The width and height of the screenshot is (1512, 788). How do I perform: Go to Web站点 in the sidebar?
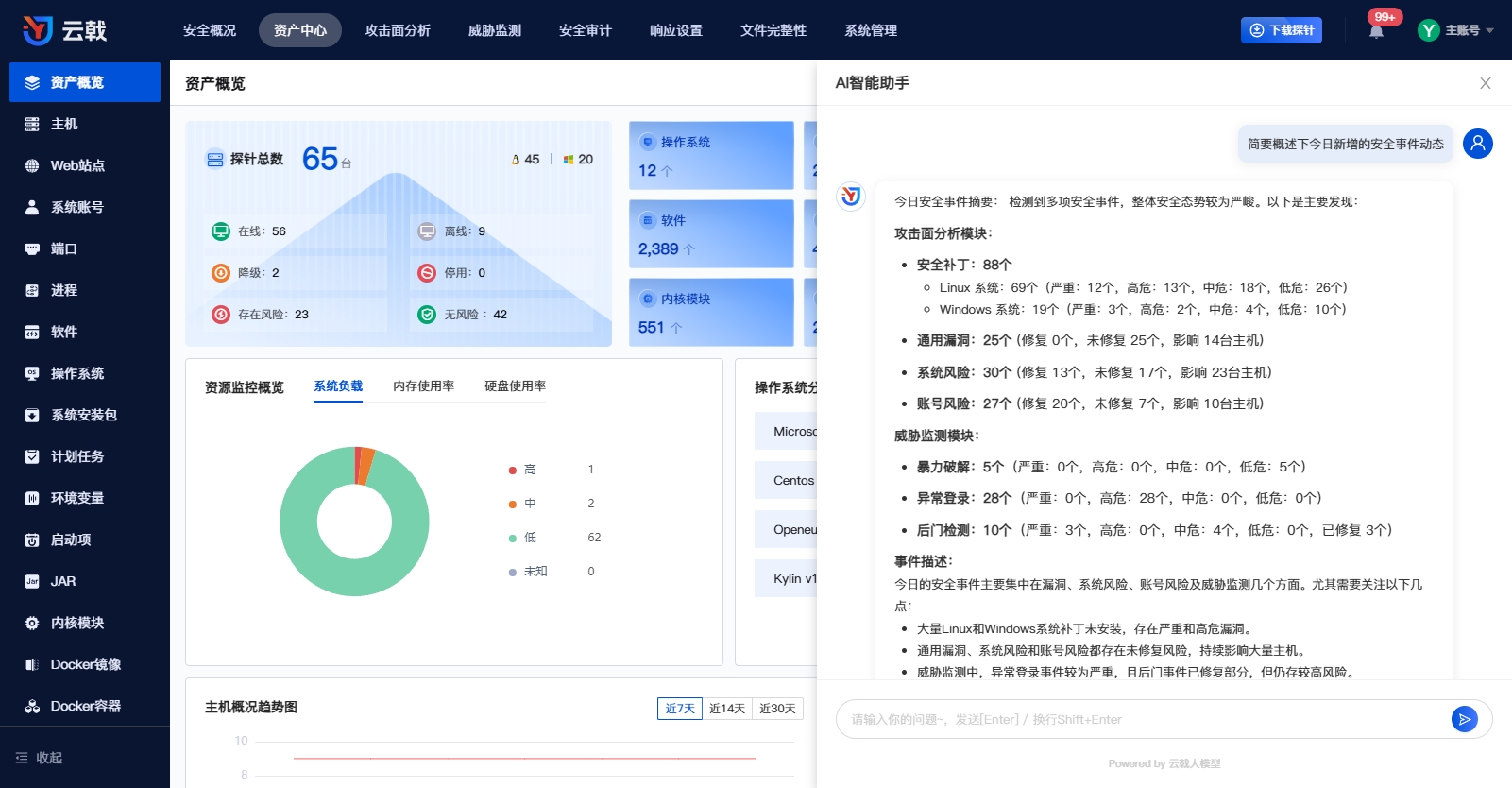[77, 165]
